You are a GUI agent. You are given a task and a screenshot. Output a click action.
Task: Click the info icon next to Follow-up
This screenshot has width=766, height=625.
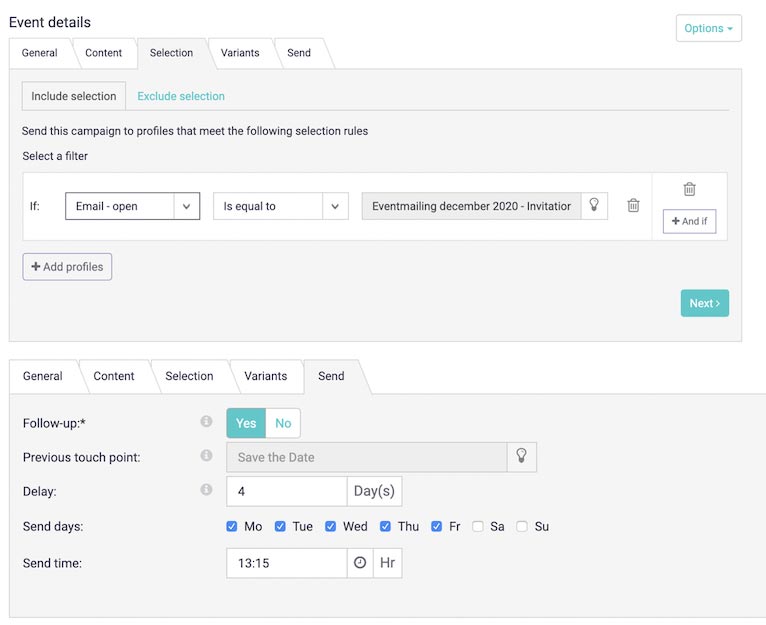click(206, 423)
